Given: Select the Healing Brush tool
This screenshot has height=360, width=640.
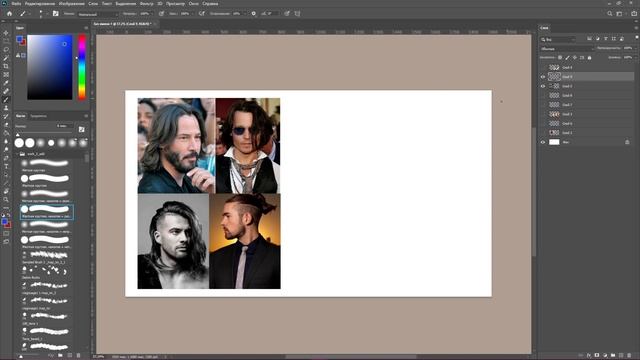Looking at the screenshot, I should coord(6,91).
